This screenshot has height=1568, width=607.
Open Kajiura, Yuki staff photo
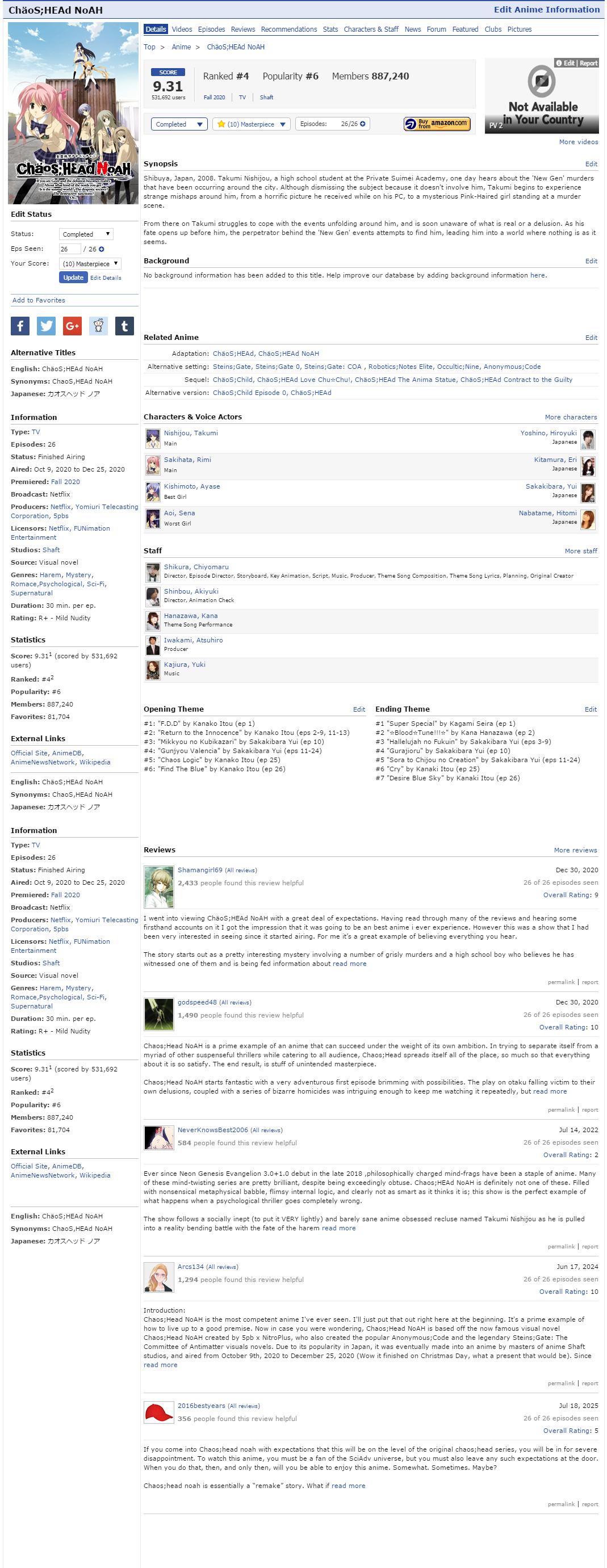click(153, 670)
